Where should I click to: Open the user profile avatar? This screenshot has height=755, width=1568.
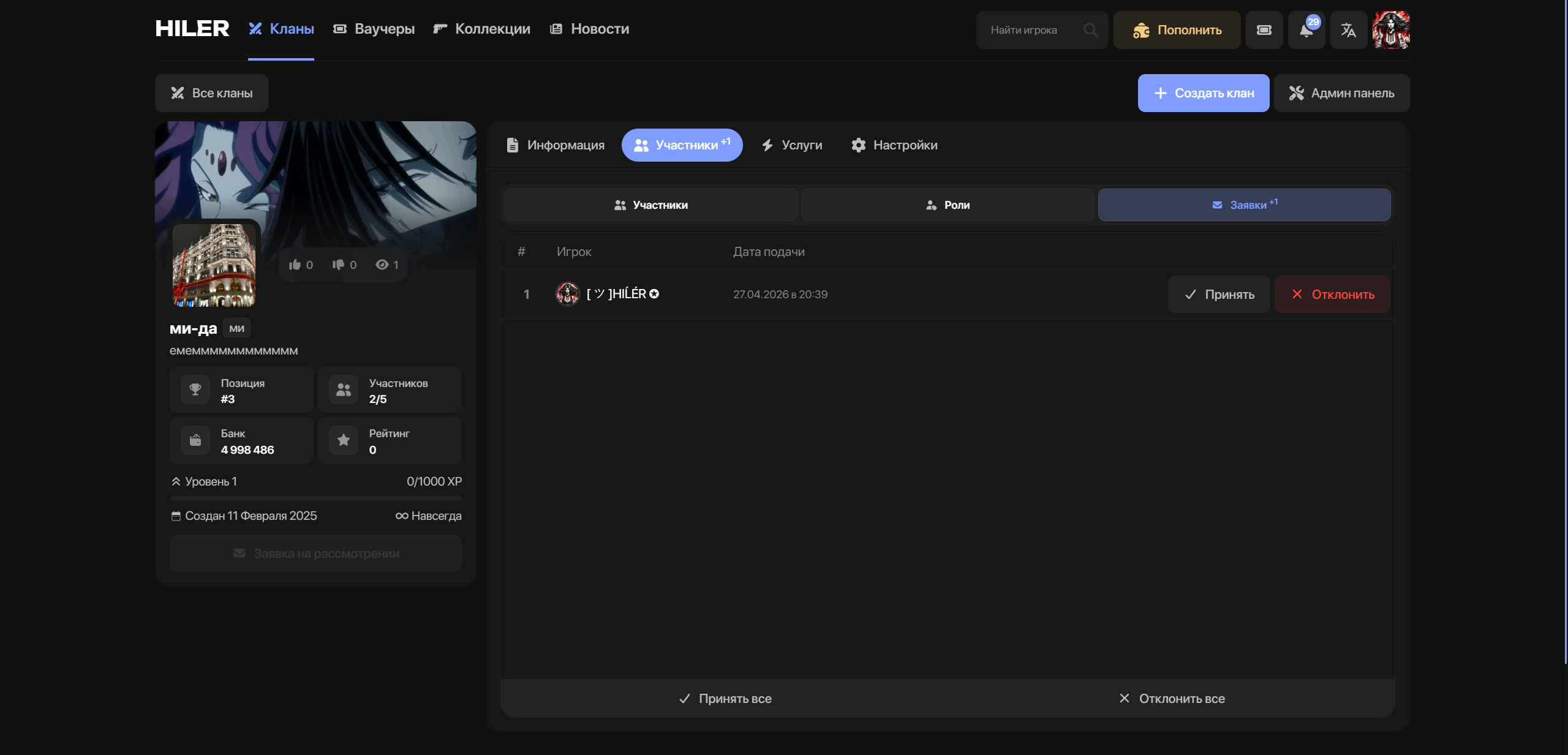[1391, 30]
